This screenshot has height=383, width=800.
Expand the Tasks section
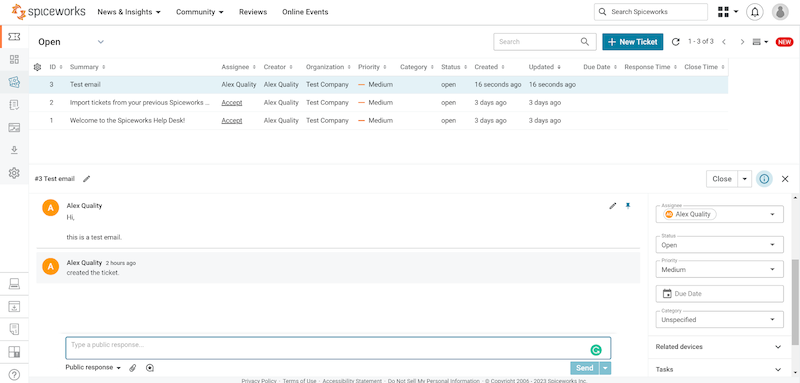(x=718, y=369)
